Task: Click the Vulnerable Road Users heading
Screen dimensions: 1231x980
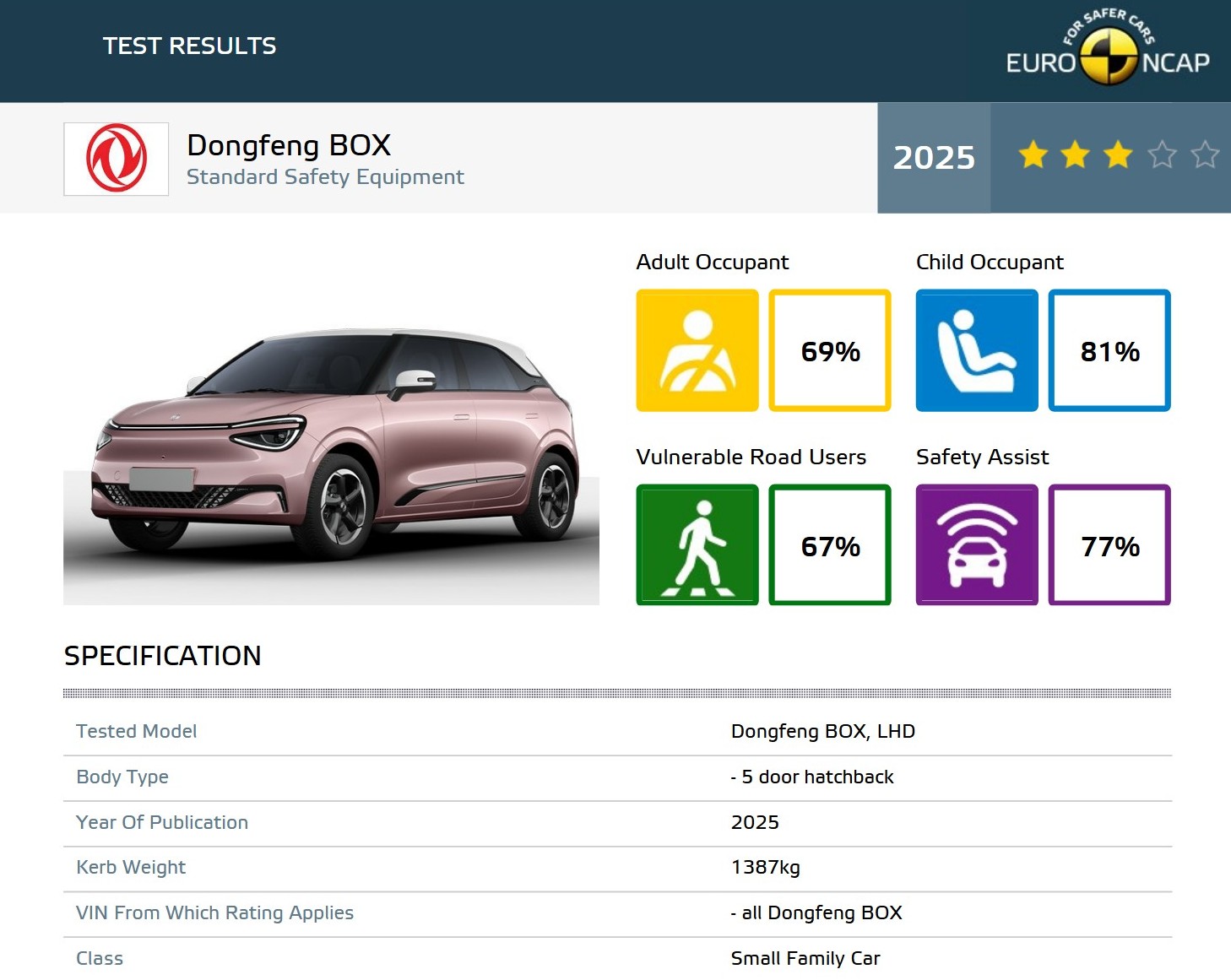Action: click(751, 457)
